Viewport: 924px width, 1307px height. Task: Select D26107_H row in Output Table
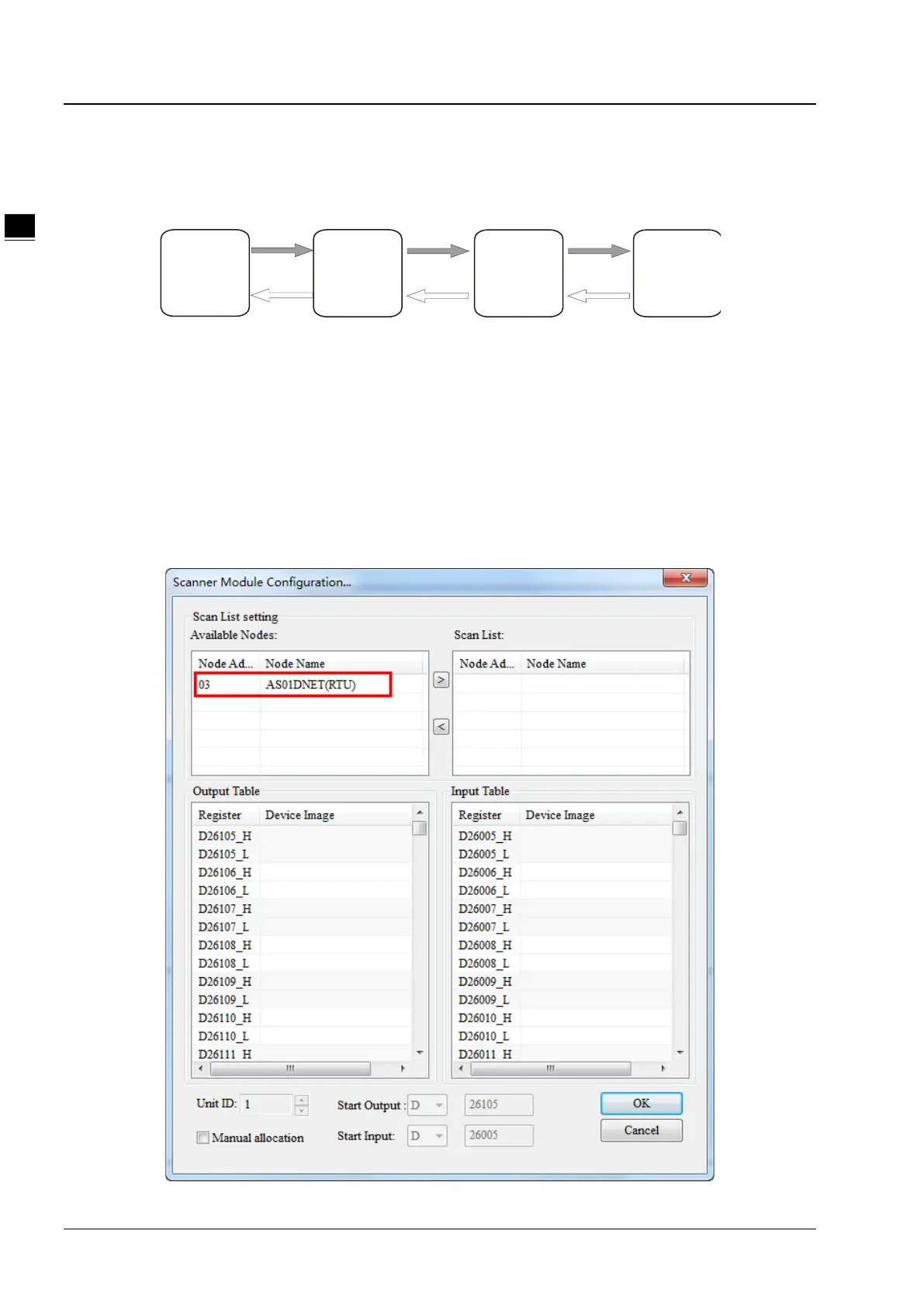tap(303, 909)
